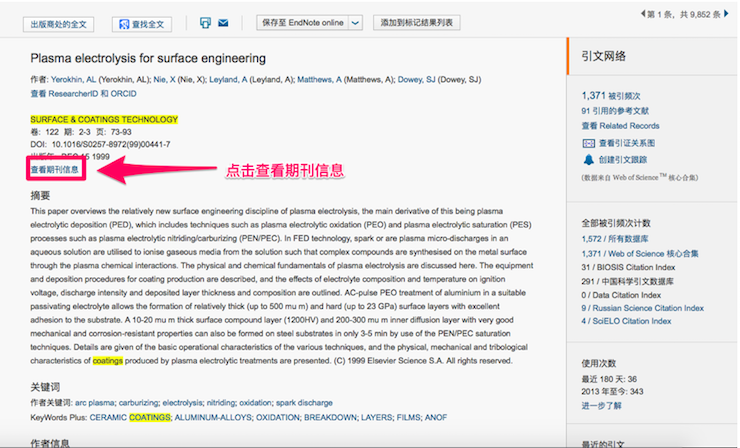This screenshot has width=740, height=448.
Task: Click the print icon in toolbar
Action: tap(205, 22)
